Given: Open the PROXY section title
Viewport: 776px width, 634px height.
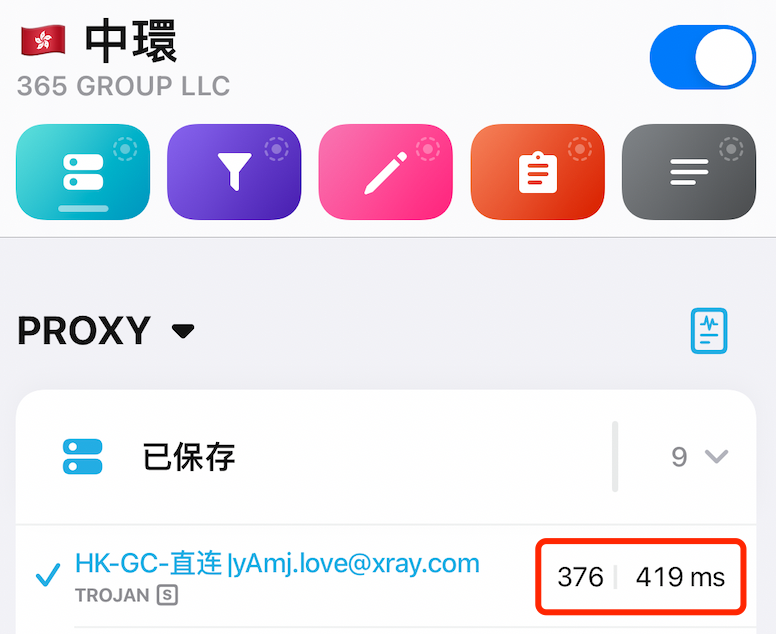Looking at the screenshot, I should [84, 331].
